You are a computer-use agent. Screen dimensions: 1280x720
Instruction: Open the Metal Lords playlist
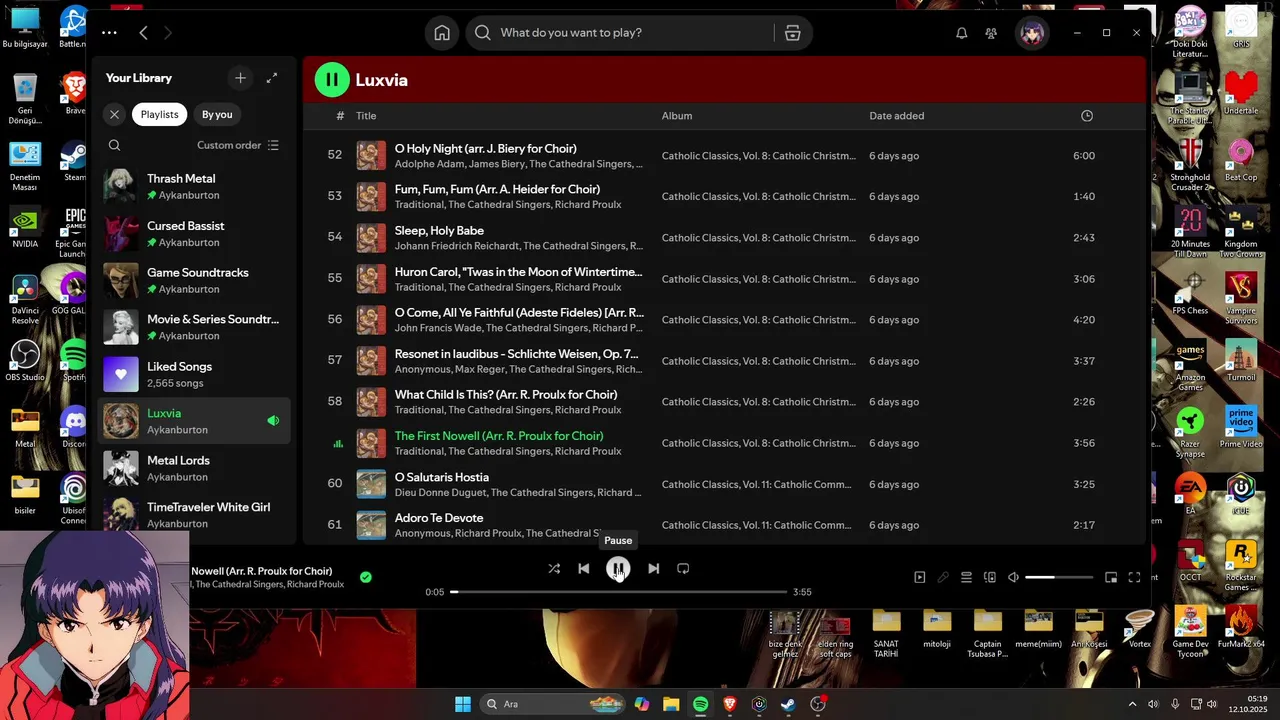tap(194, 468)
